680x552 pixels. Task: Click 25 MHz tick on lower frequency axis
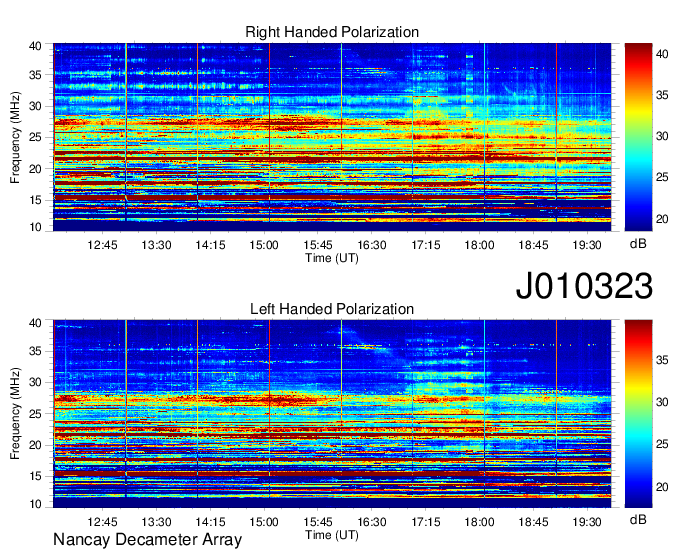(35, 414)
